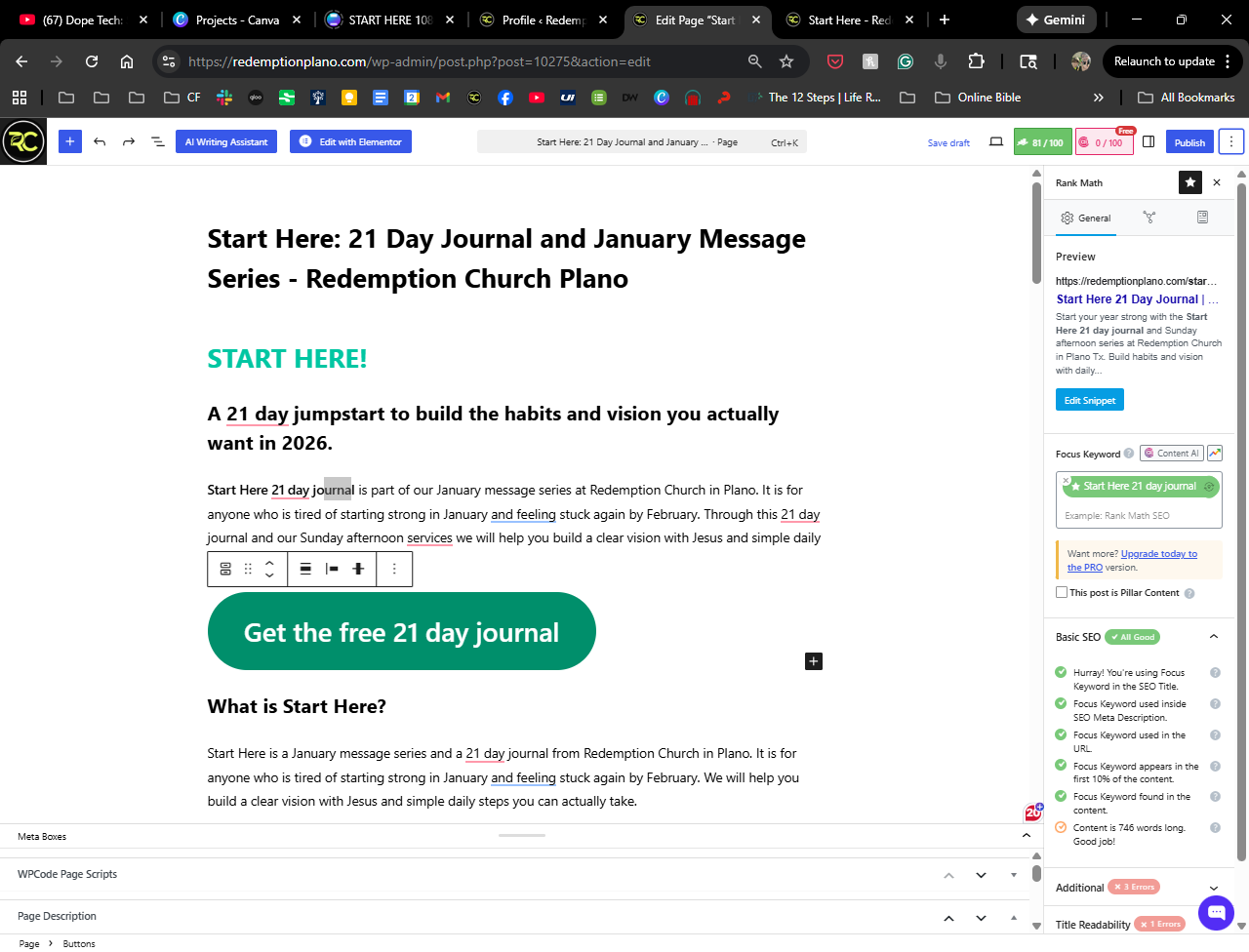This screenshot has width=1249, height=952.
Task: Click the Focus Keyword input field
Action: pyautogui.click(x=1138, y=515)
